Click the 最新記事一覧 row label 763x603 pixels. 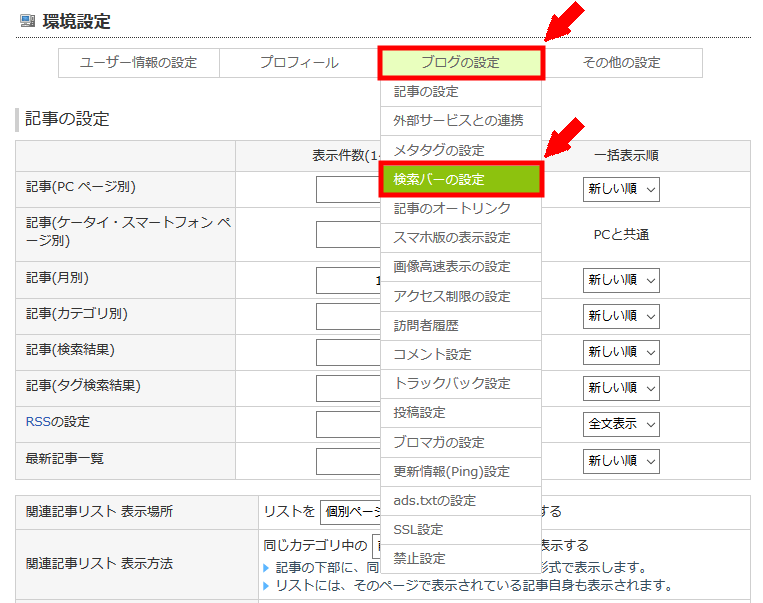click(x=65, y=458)
